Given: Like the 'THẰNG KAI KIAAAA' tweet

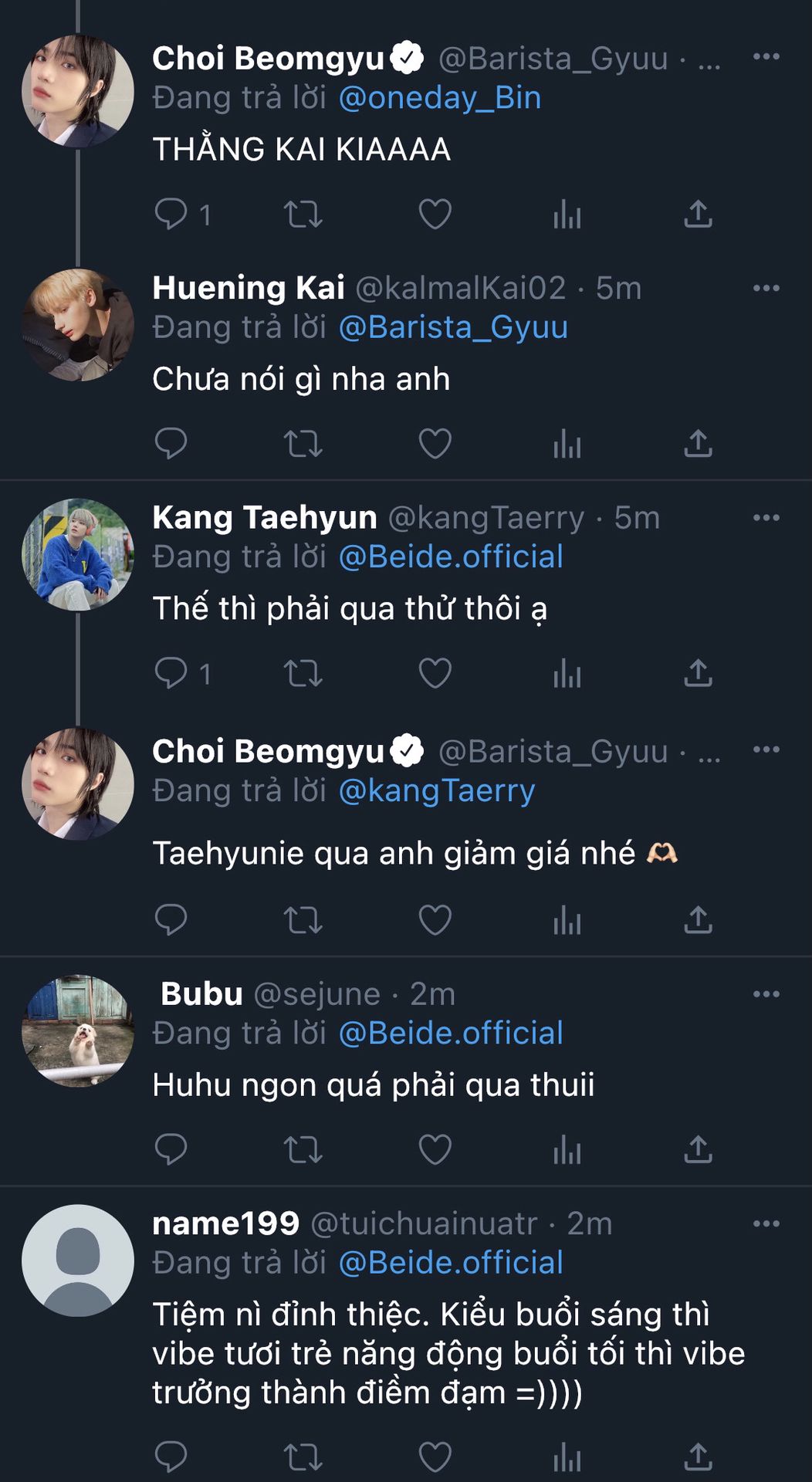Looking at the screenshot, I should 435,214.
